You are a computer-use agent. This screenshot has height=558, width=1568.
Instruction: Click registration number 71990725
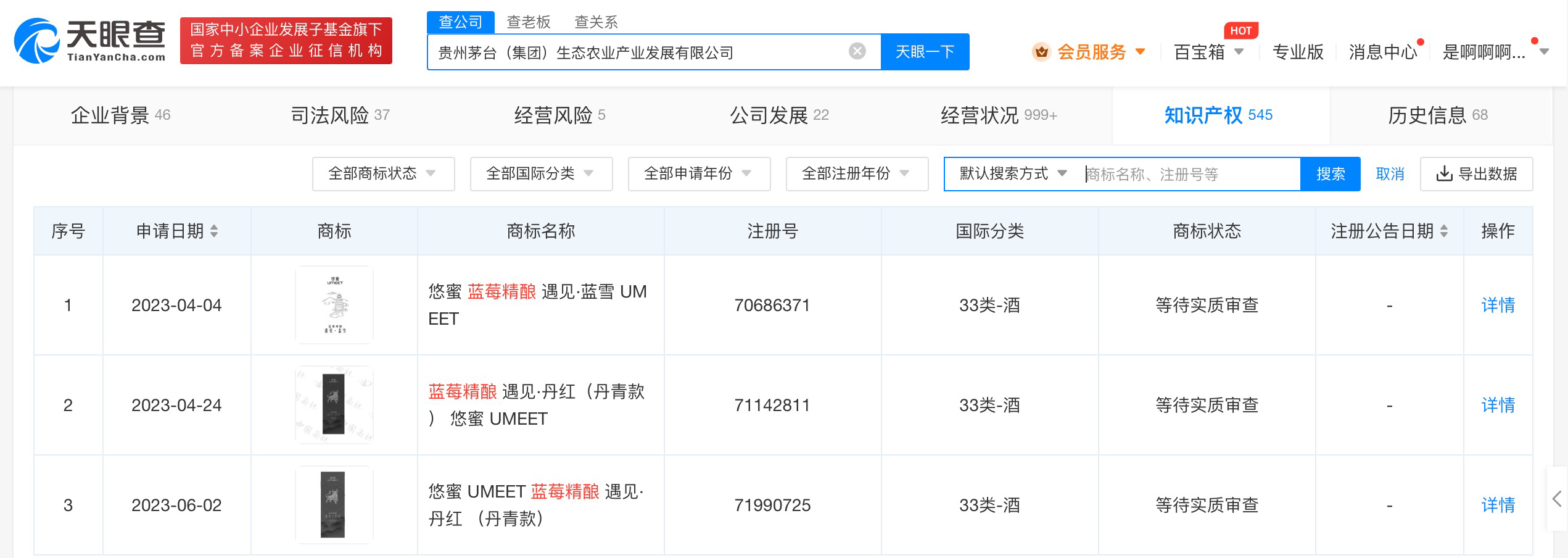pos(772,505)
